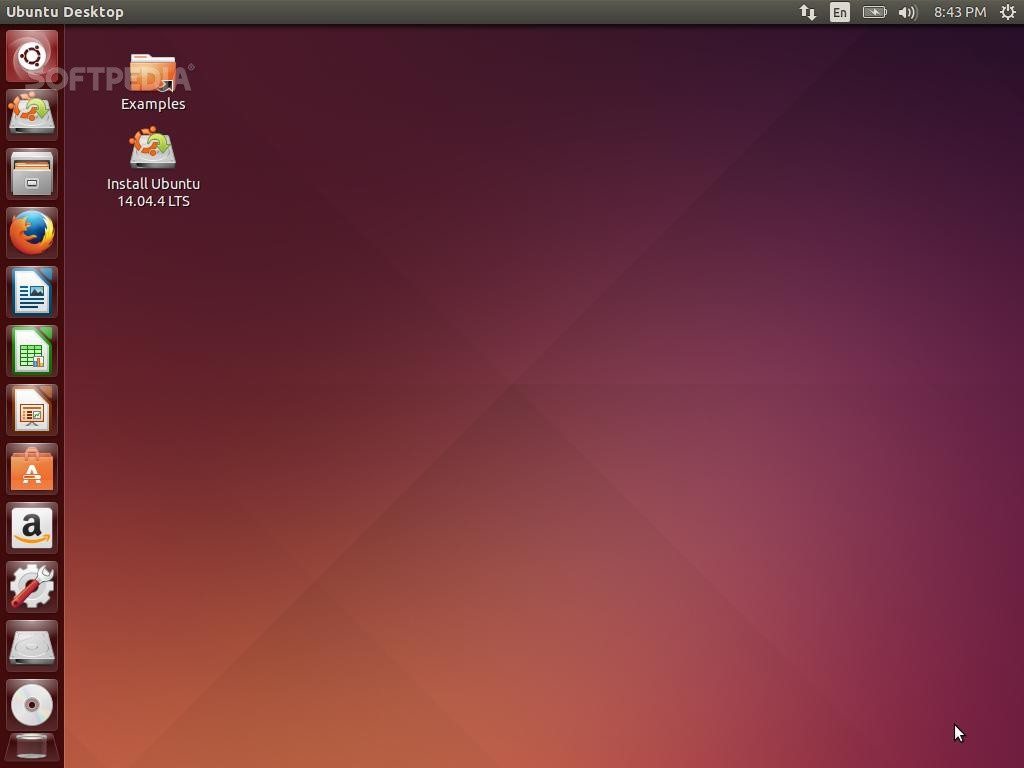Open the system power gear menu
The width and height of the screenshot is (1024, 768).
[x=1008, y=12]
